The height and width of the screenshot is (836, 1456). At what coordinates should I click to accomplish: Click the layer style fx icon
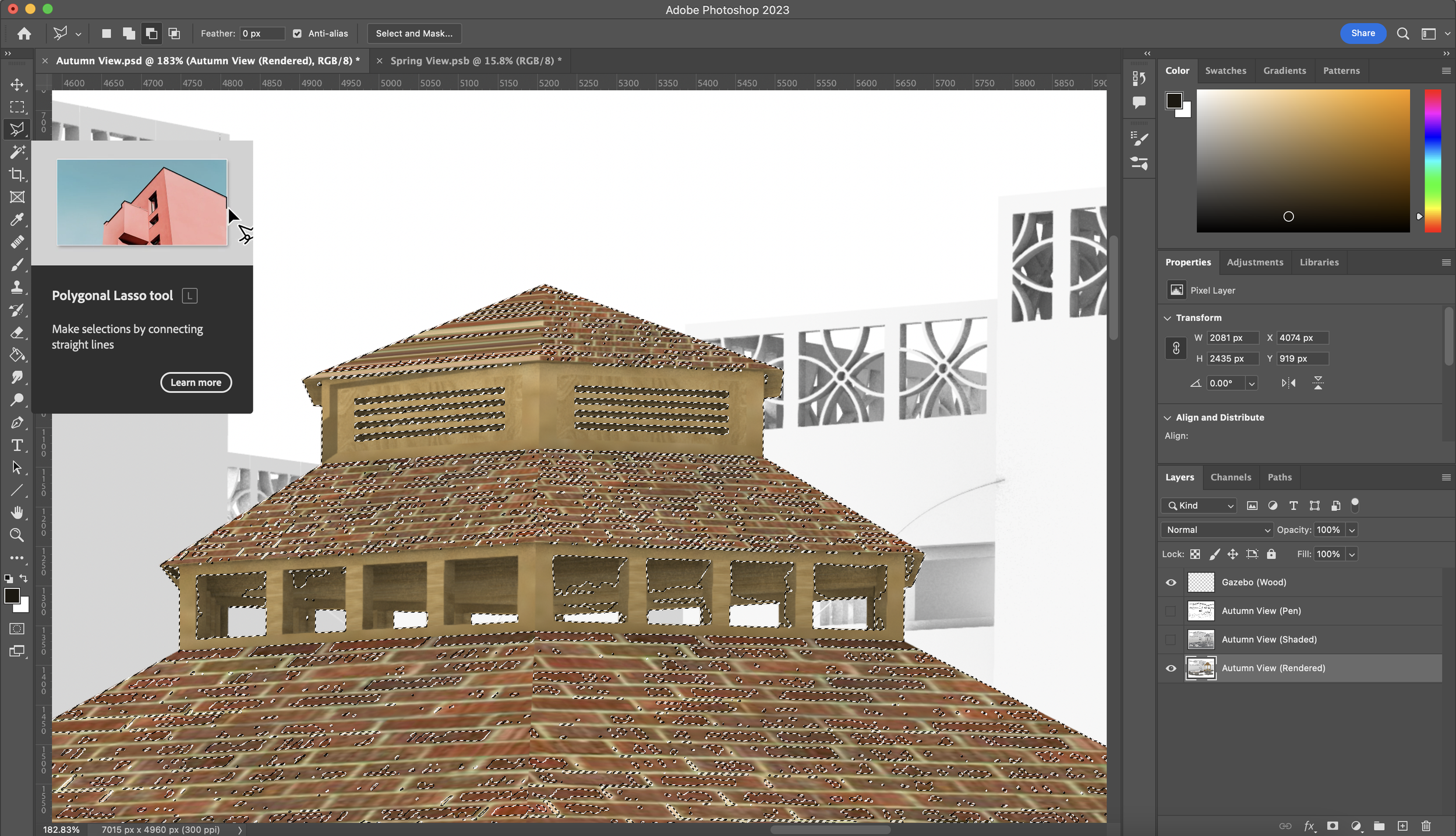1309,826
